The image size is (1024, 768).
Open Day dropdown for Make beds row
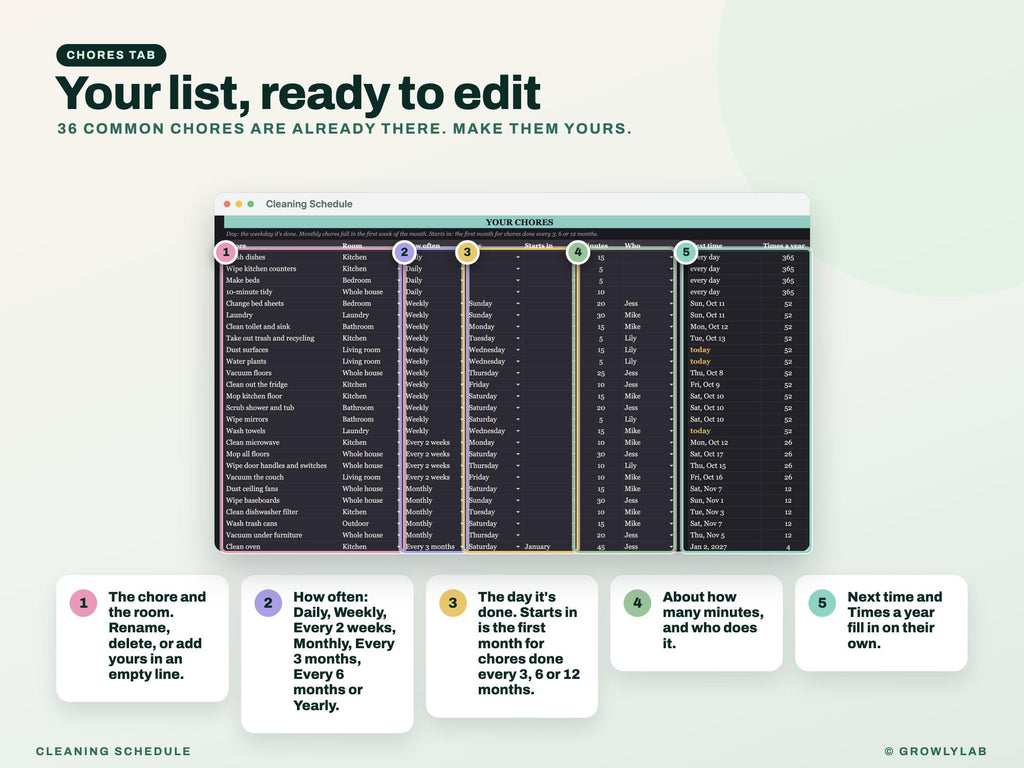click(518, 281)
